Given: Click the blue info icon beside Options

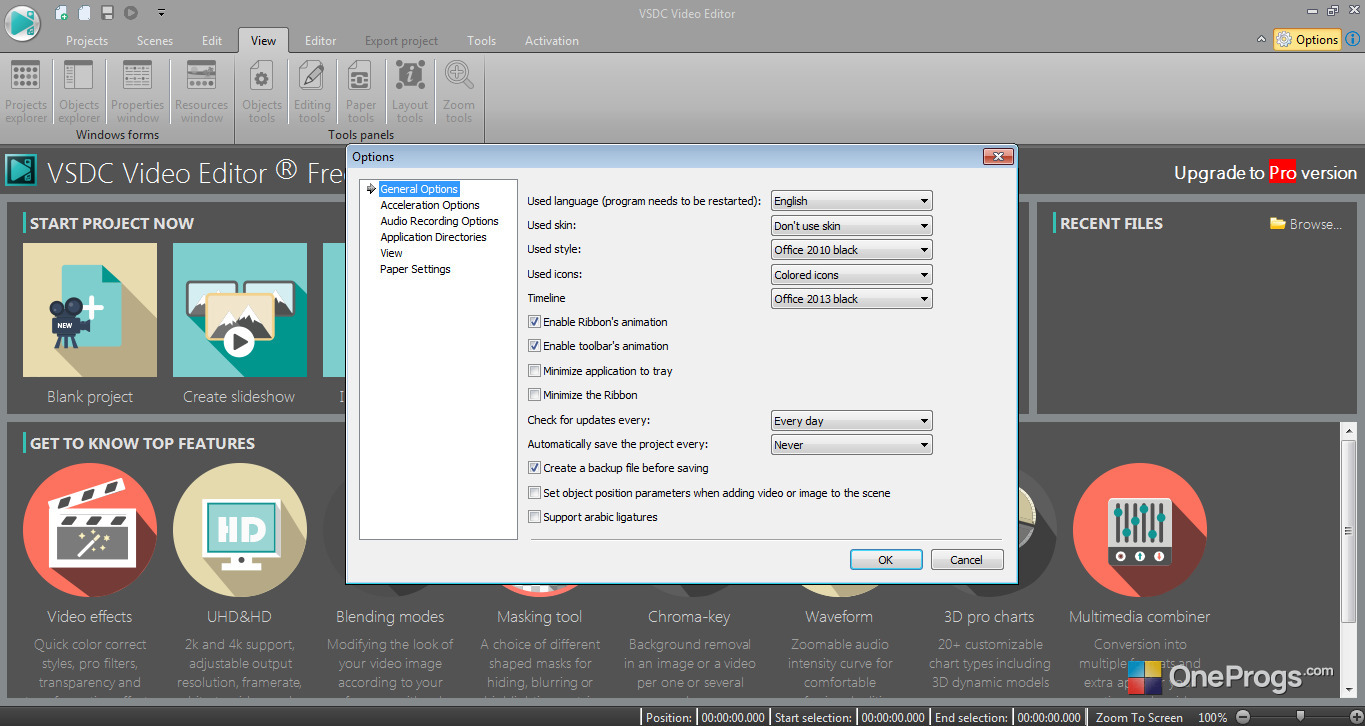Looking at the screenshot, I should [1352, 39].
